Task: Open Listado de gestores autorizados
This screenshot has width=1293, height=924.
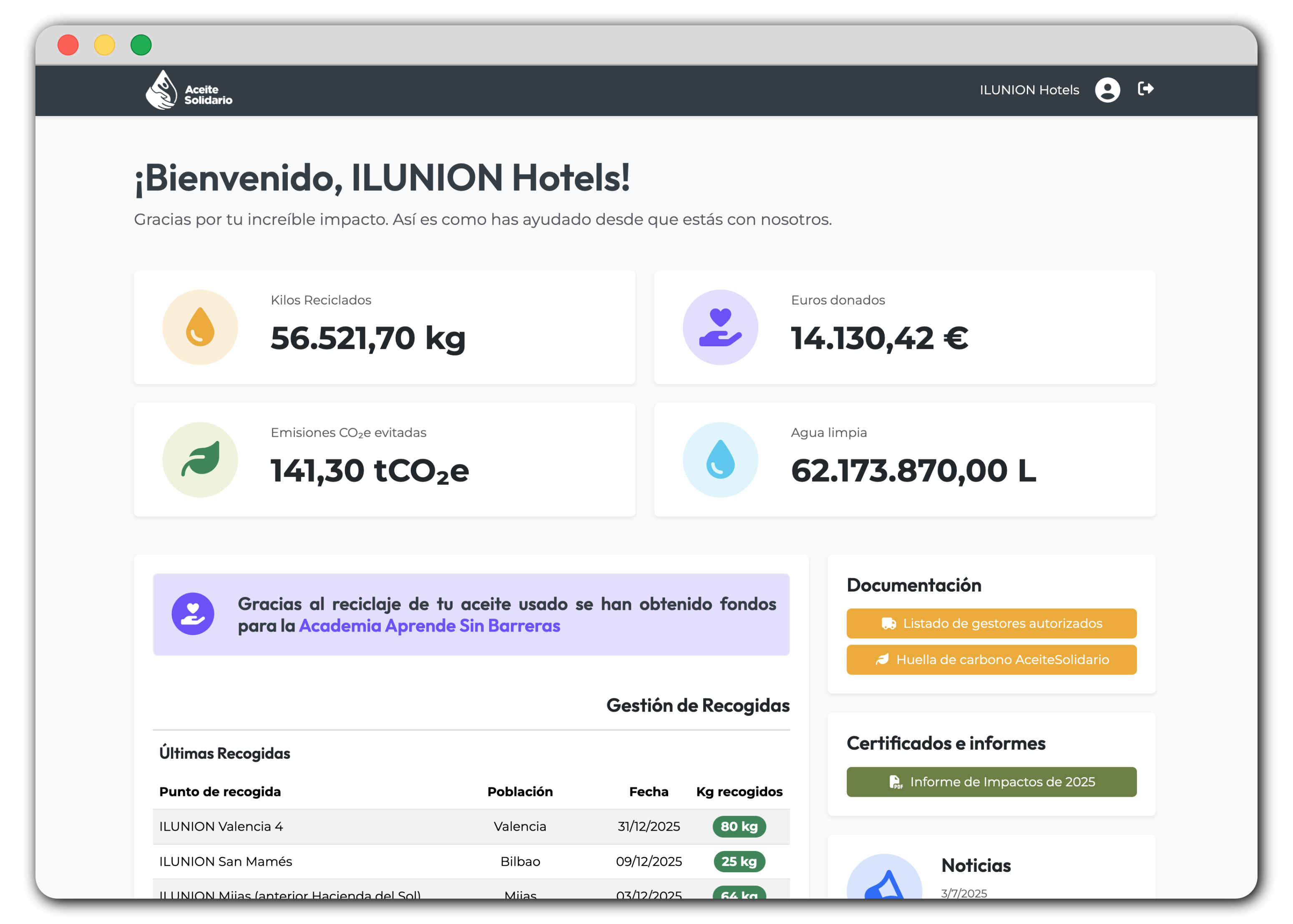Action: (x=991, y=624)
